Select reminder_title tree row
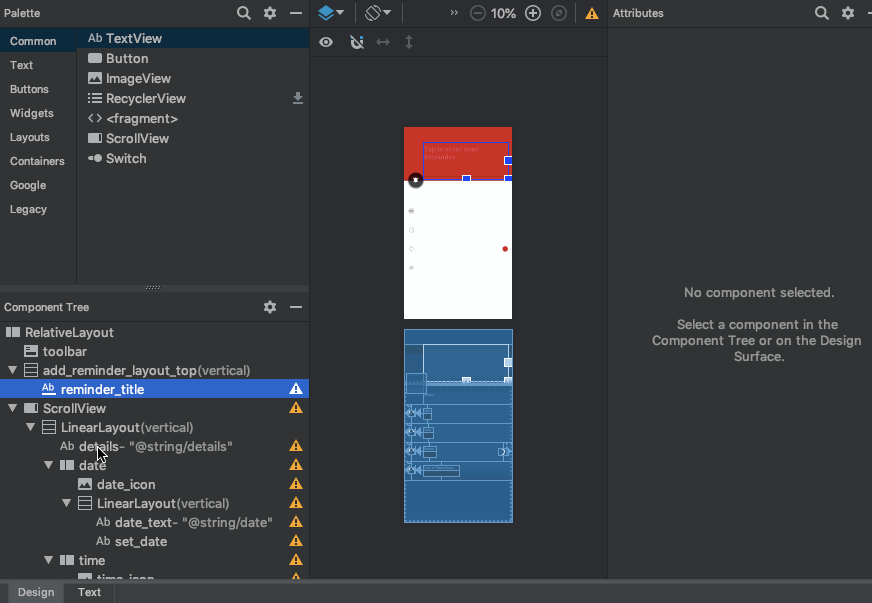The height and width of the screenshot is (603, 872). click(154, 389)
